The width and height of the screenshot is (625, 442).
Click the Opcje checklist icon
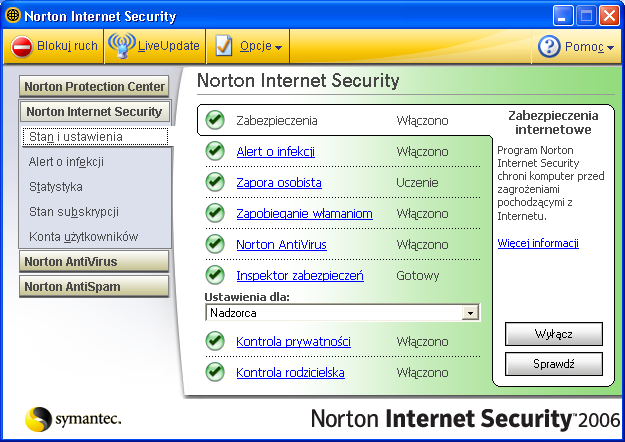click(224, 45)
